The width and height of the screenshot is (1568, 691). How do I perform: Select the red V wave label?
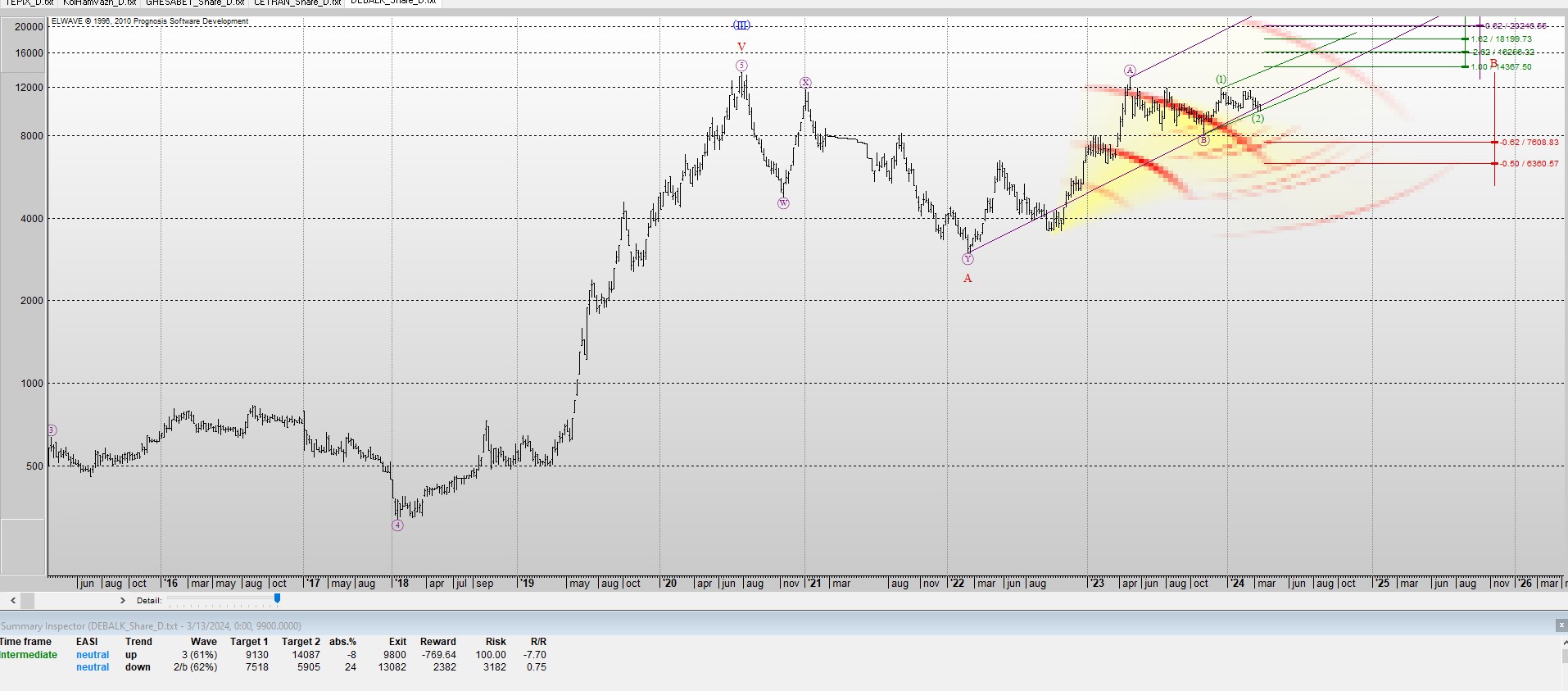click(x=741, y=48)
